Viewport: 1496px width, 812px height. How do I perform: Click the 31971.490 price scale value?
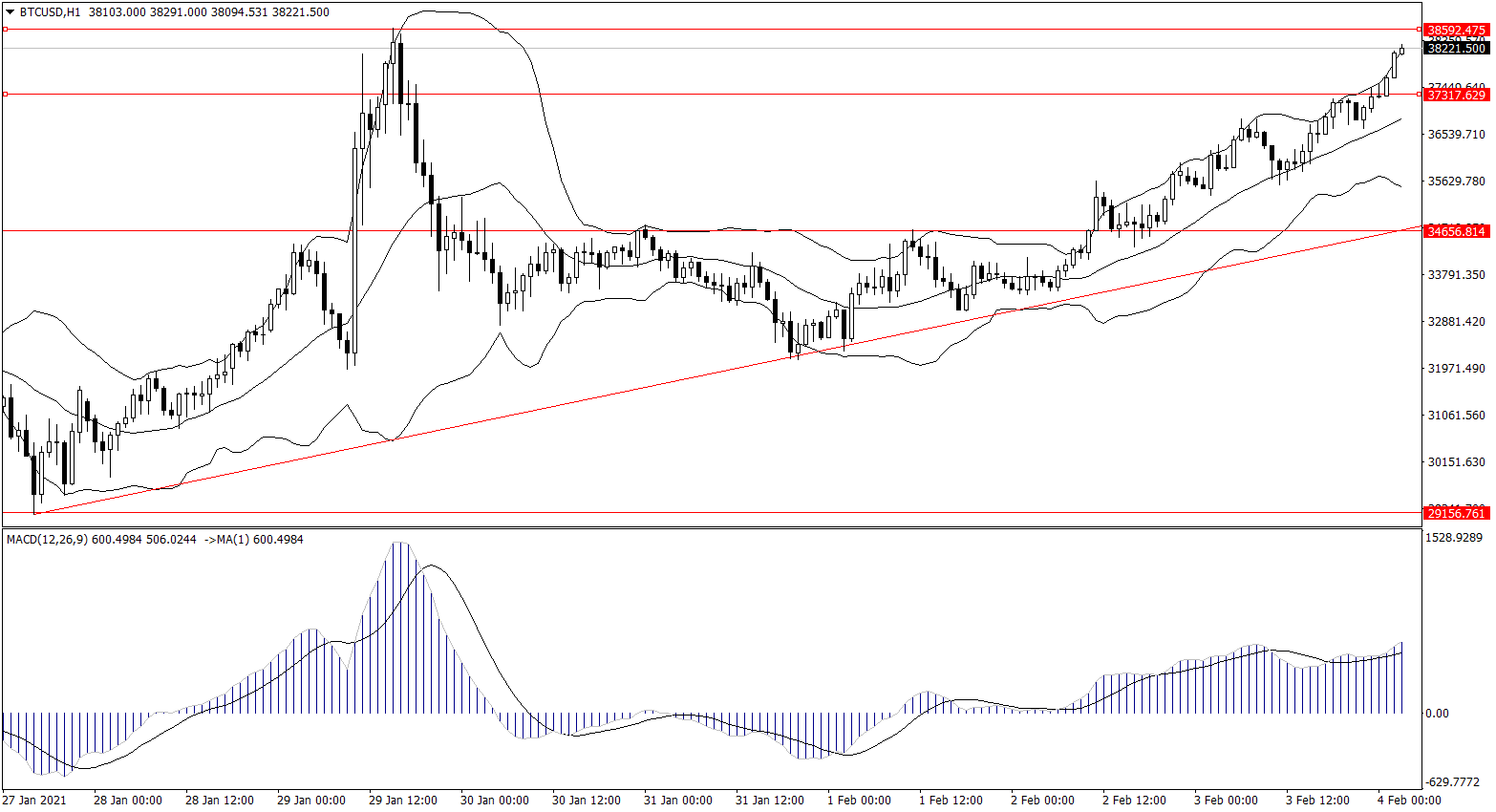coord(1456,369)
